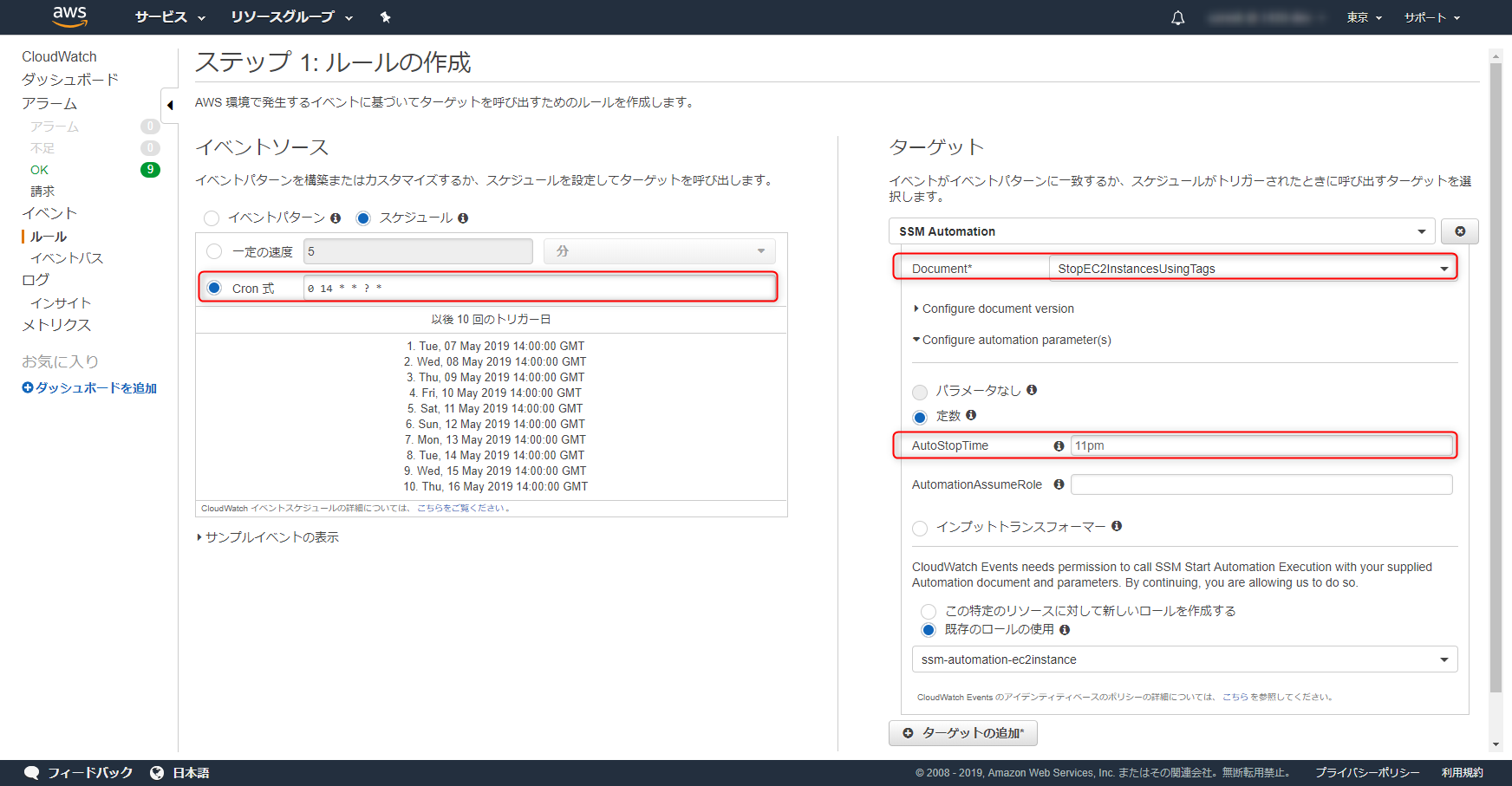Click the AutomationAssumeRole input field

[x=1261, y=484]
